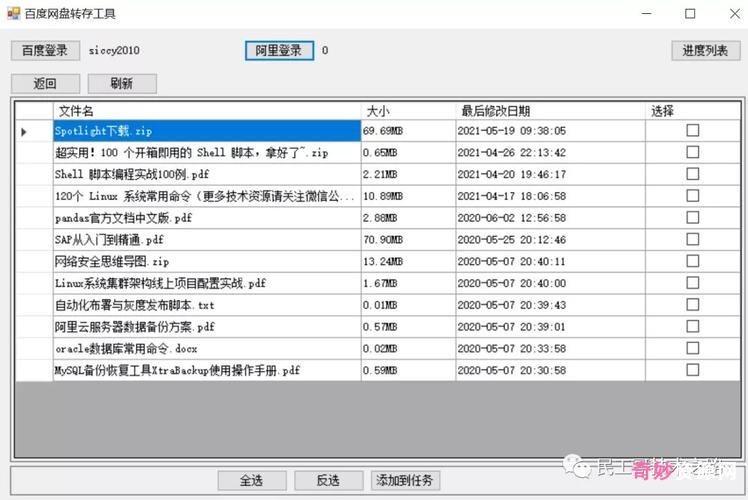
Task: Click the 反选 invert selection button
Action: 329,480
